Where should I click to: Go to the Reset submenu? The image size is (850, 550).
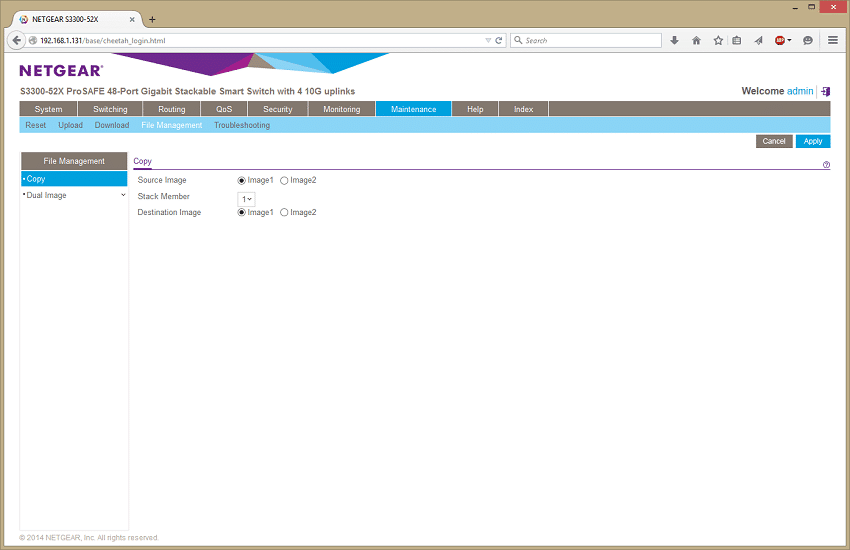[36, 125]
